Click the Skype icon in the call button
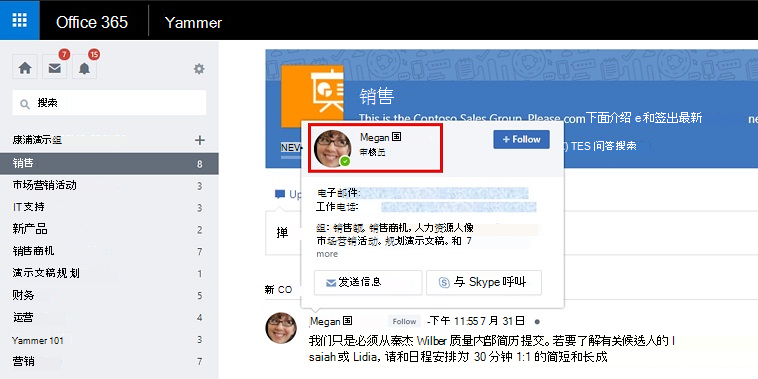Viewport: 758px width, 379px height. (444, 282)
